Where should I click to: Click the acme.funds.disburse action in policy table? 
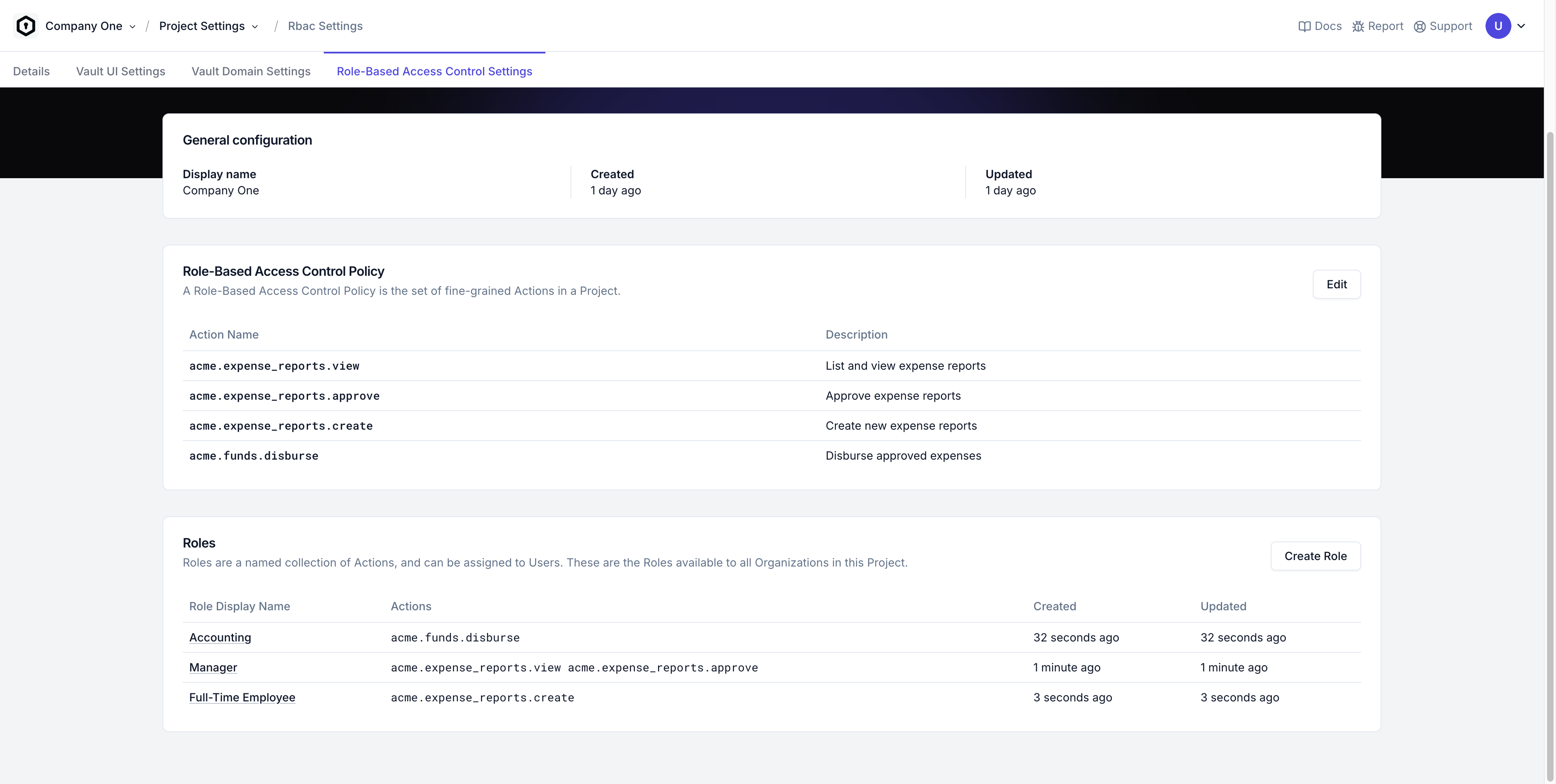point(254,456)
